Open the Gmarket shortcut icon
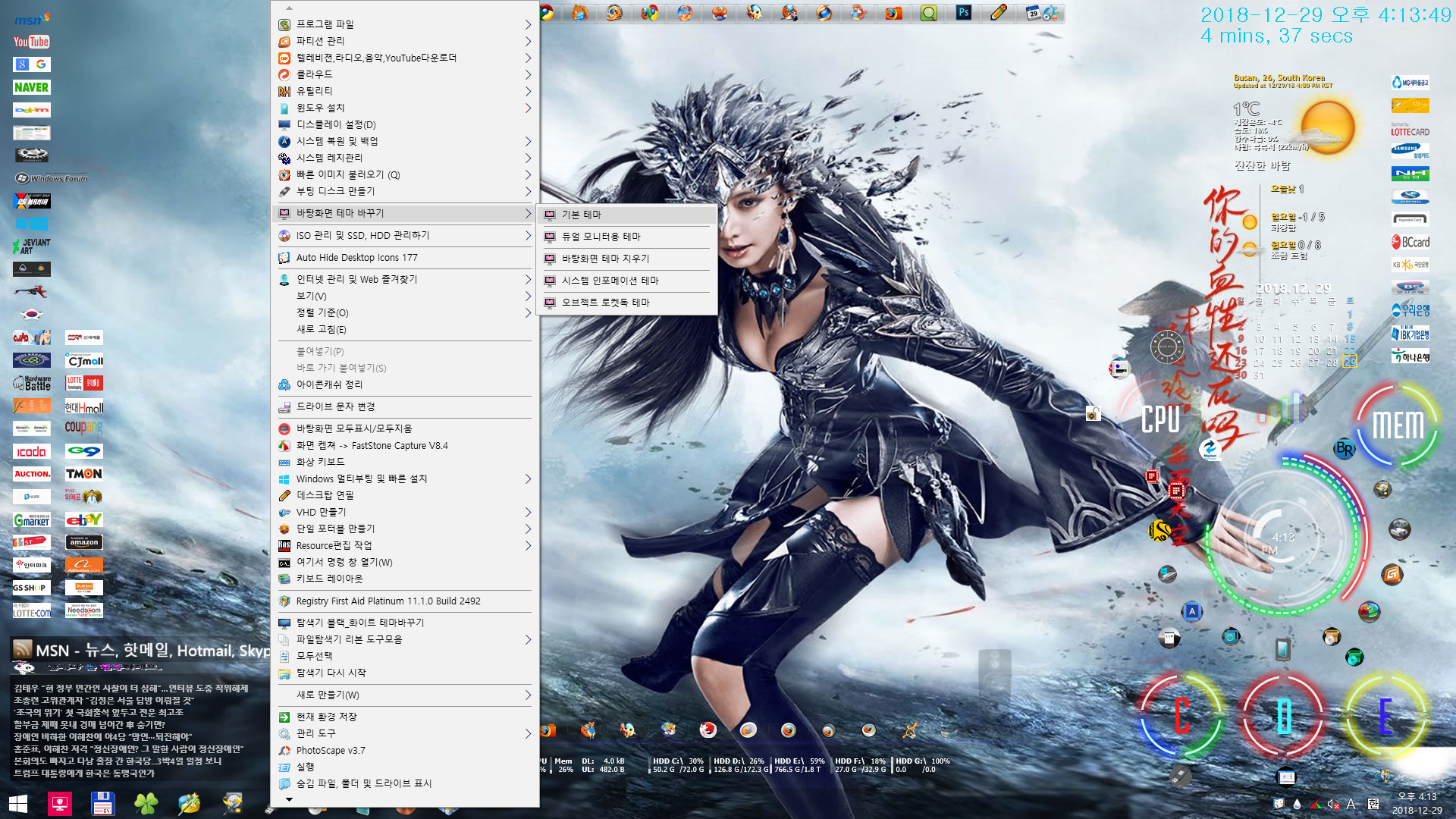 click(31, 519)
